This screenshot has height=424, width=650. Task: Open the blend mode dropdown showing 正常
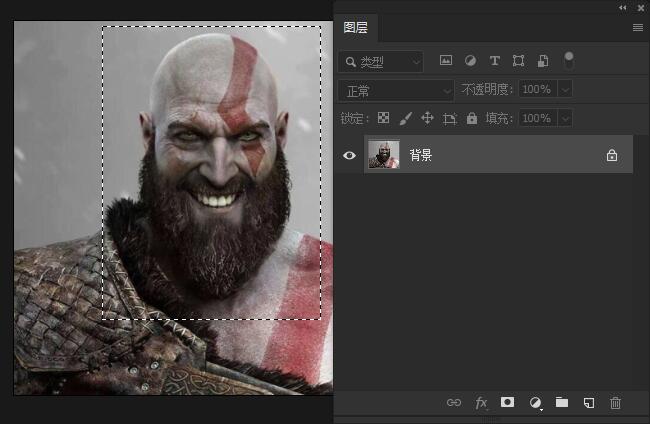[395, 90]
